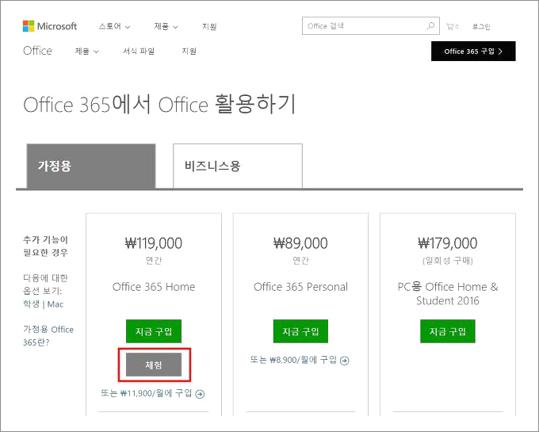Select the 가정용 tab
The image size is (539, 432).
[91, 166]
